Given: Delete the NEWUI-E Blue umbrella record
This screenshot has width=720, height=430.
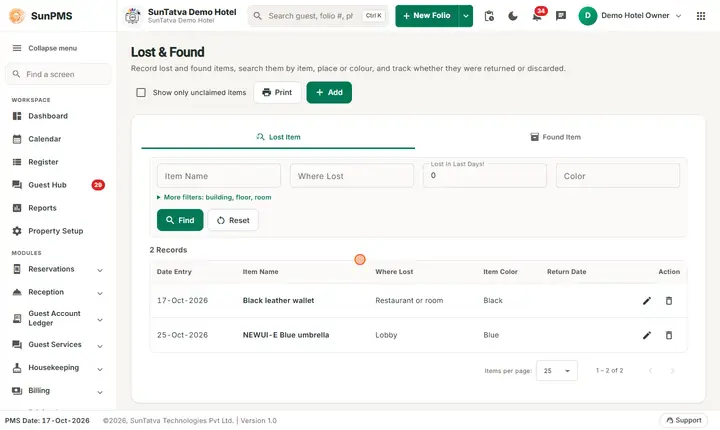Looking at the screenshot, I should [x=669, y=335].
